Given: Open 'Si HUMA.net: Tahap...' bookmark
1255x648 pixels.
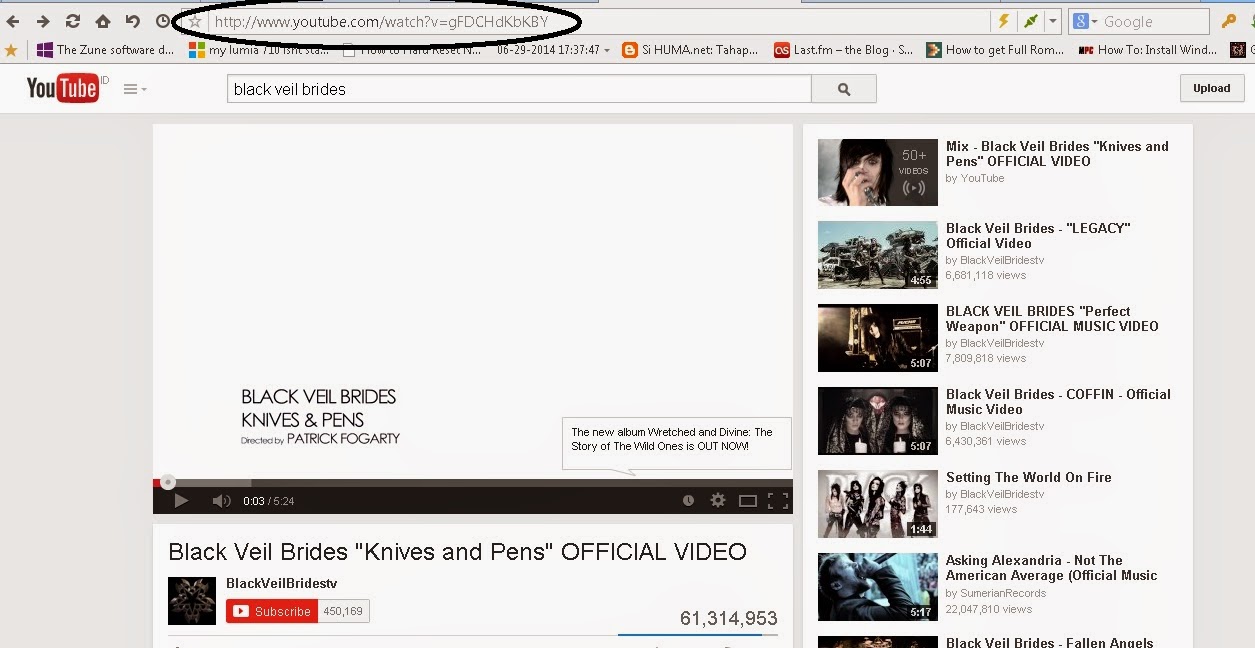Looking at the screenshot, I should (689, 49).
